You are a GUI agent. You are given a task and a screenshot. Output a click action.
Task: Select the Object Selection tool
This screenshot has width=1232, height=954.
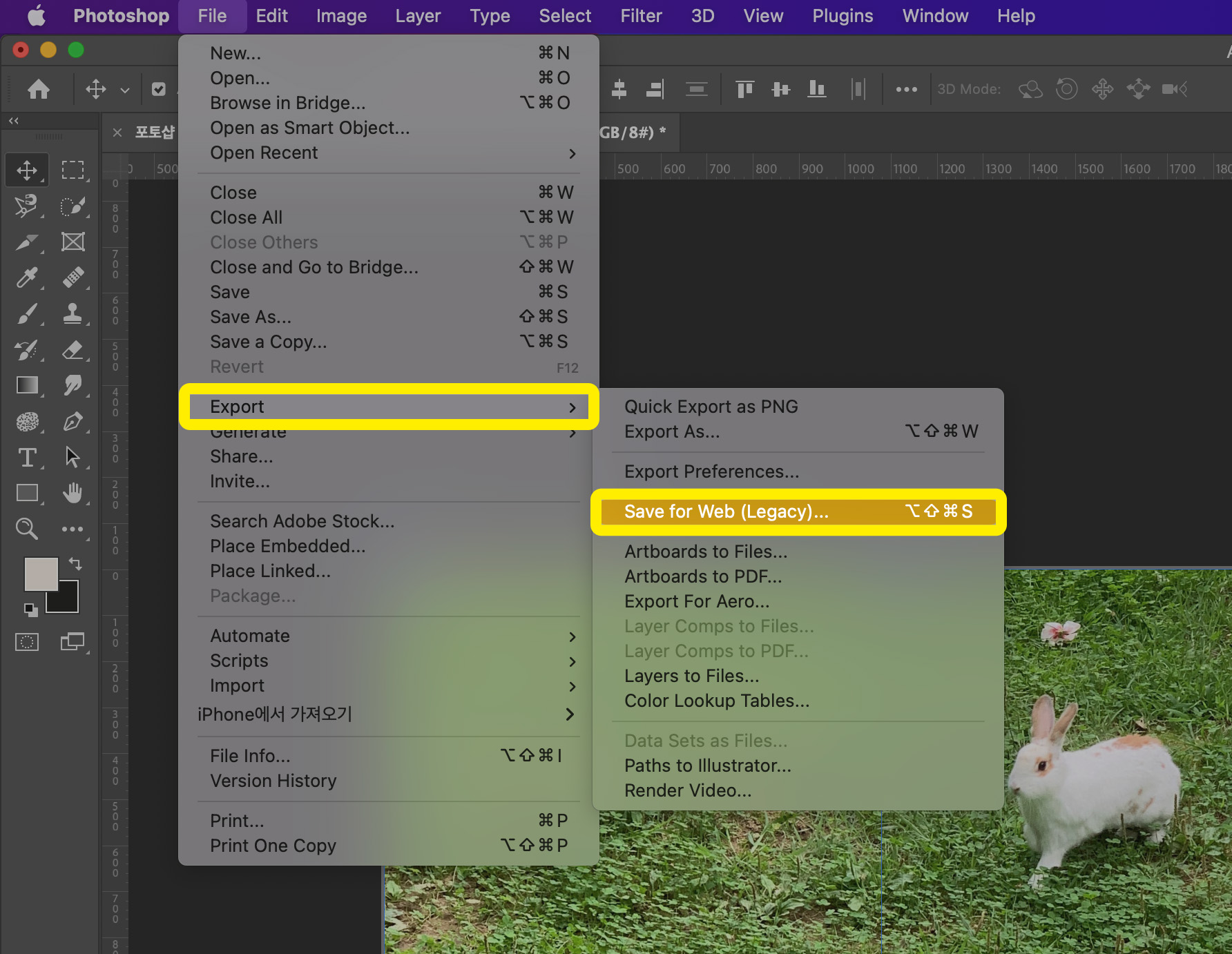(x=73, y=206)
